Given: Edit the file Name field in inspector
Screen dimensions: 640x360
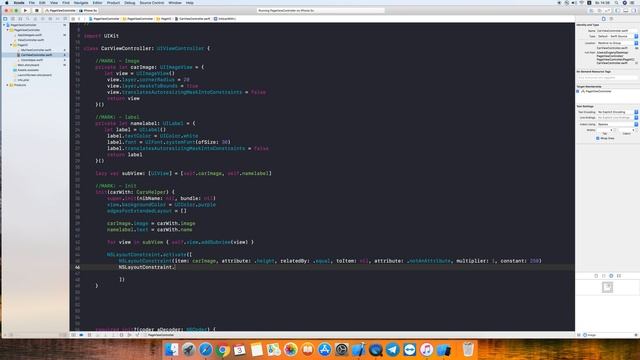Looking at the screenshot, I should (616, 31).
